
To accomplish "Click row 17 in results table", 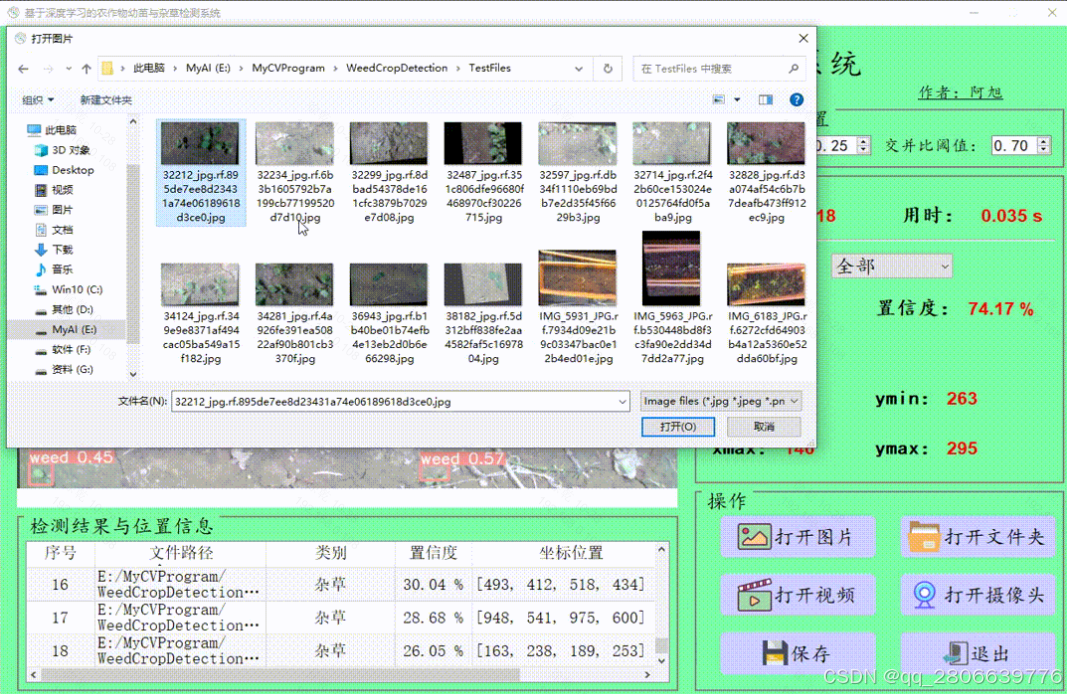I will (340, 618).
